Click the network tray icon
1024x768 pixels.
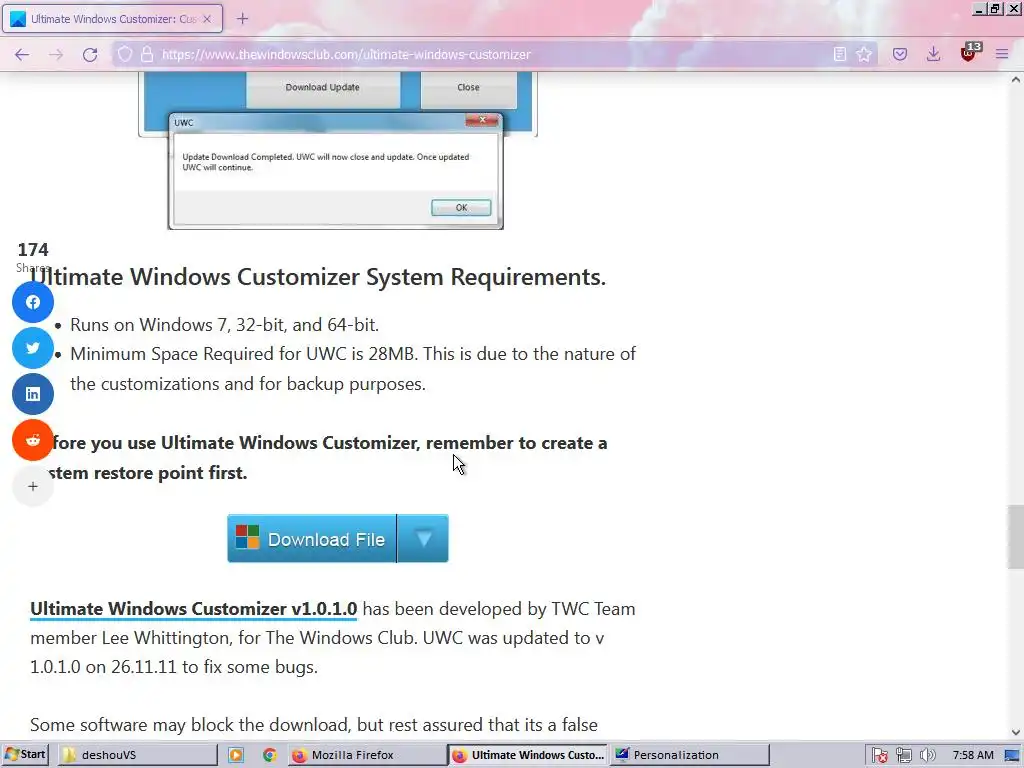click(x=904, y=756)
